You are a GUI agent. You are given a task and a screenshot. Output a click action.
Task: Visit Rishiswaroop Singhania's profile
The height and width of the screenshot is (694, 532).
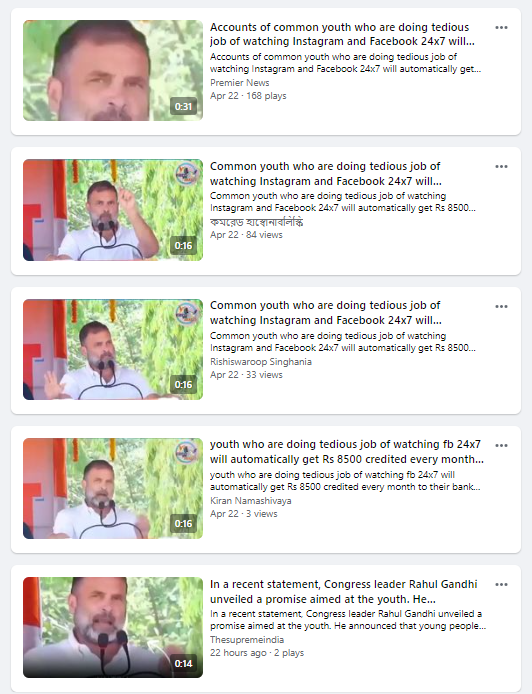point(261,362)
